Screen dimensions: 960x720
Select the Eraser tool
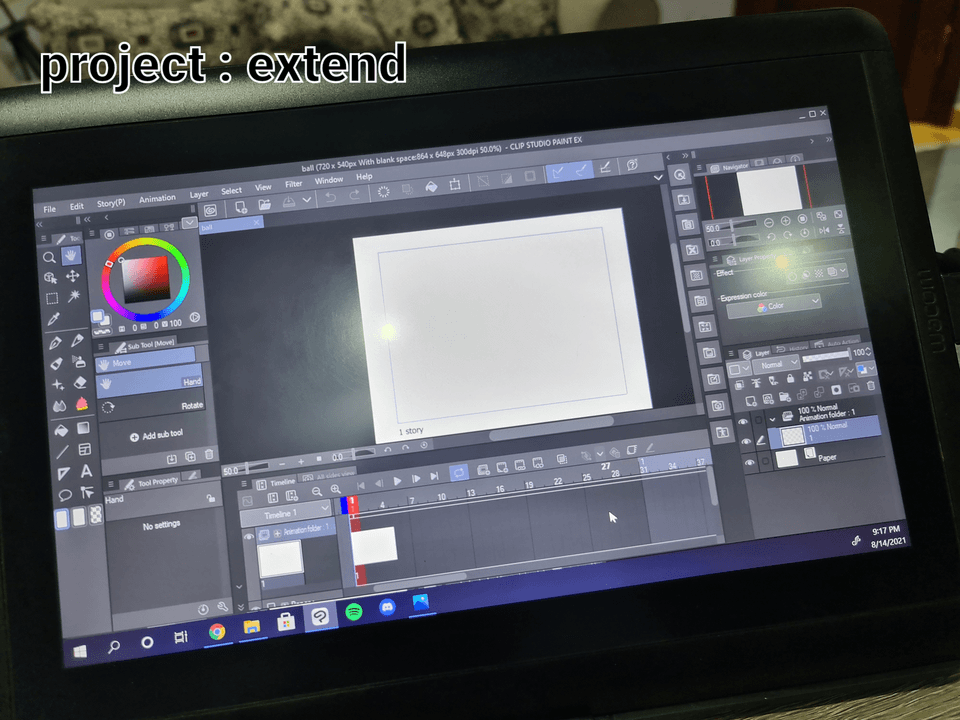(x=80, y=383)
